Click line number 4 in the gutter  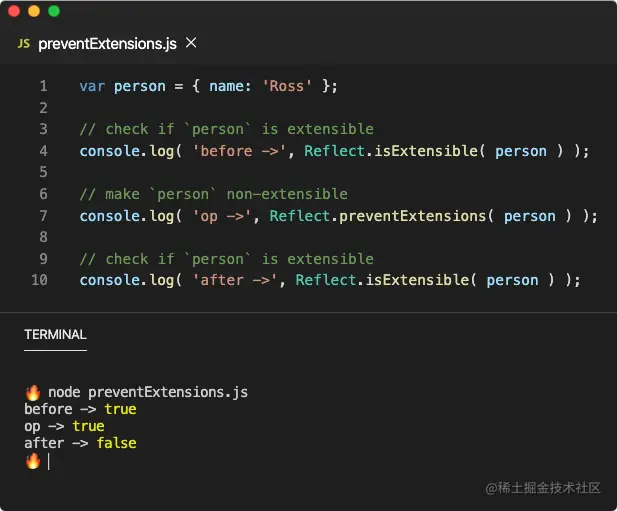pos(43,151)
